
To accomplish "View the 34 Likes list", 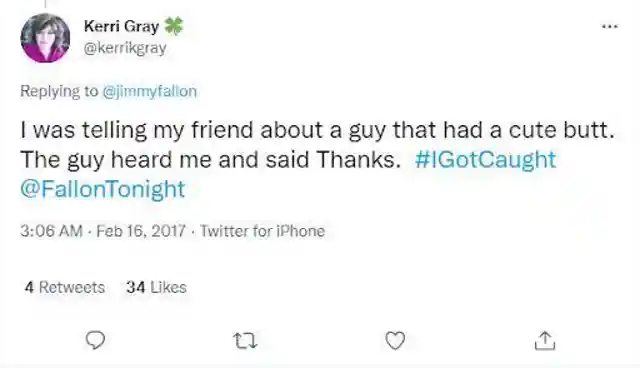I will (x=156, y=287).
